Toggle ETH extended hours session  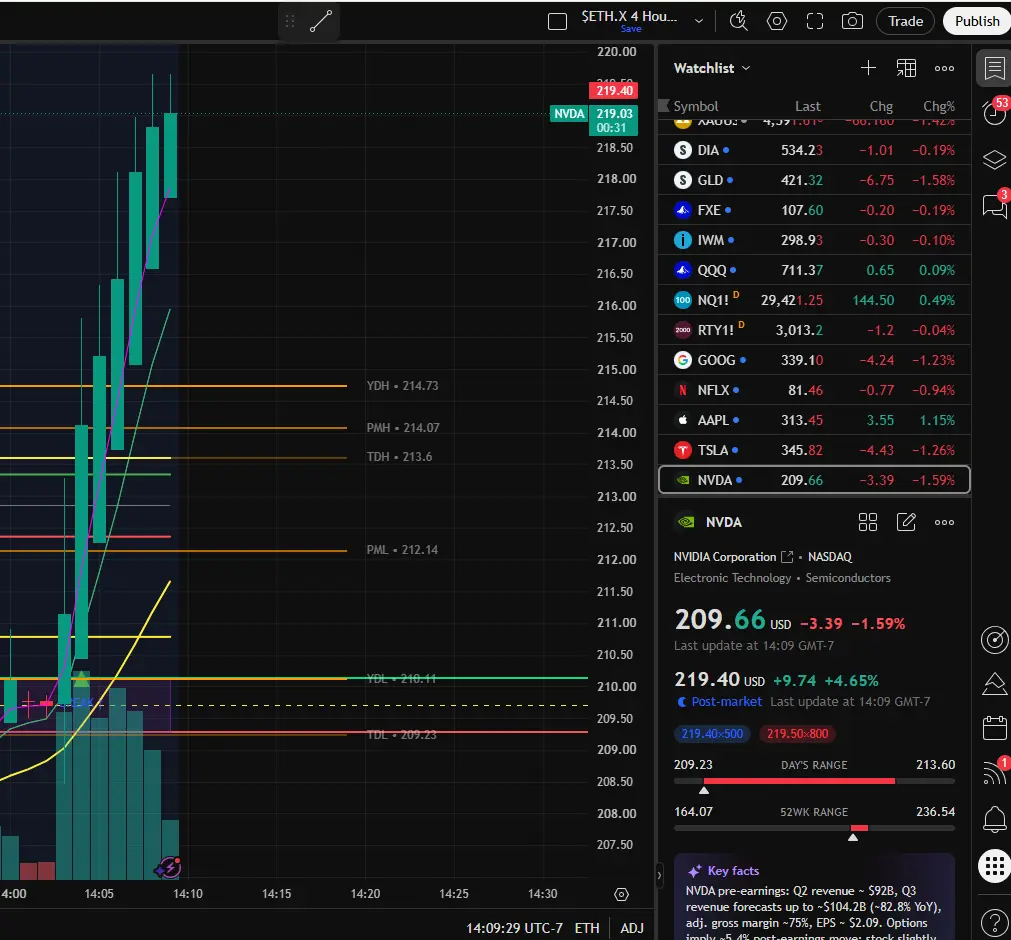click(587, 928)
